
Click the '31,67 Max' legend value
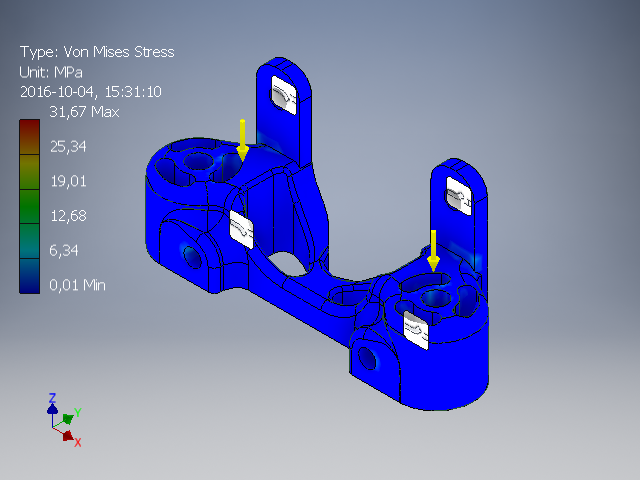pos(84,112)
